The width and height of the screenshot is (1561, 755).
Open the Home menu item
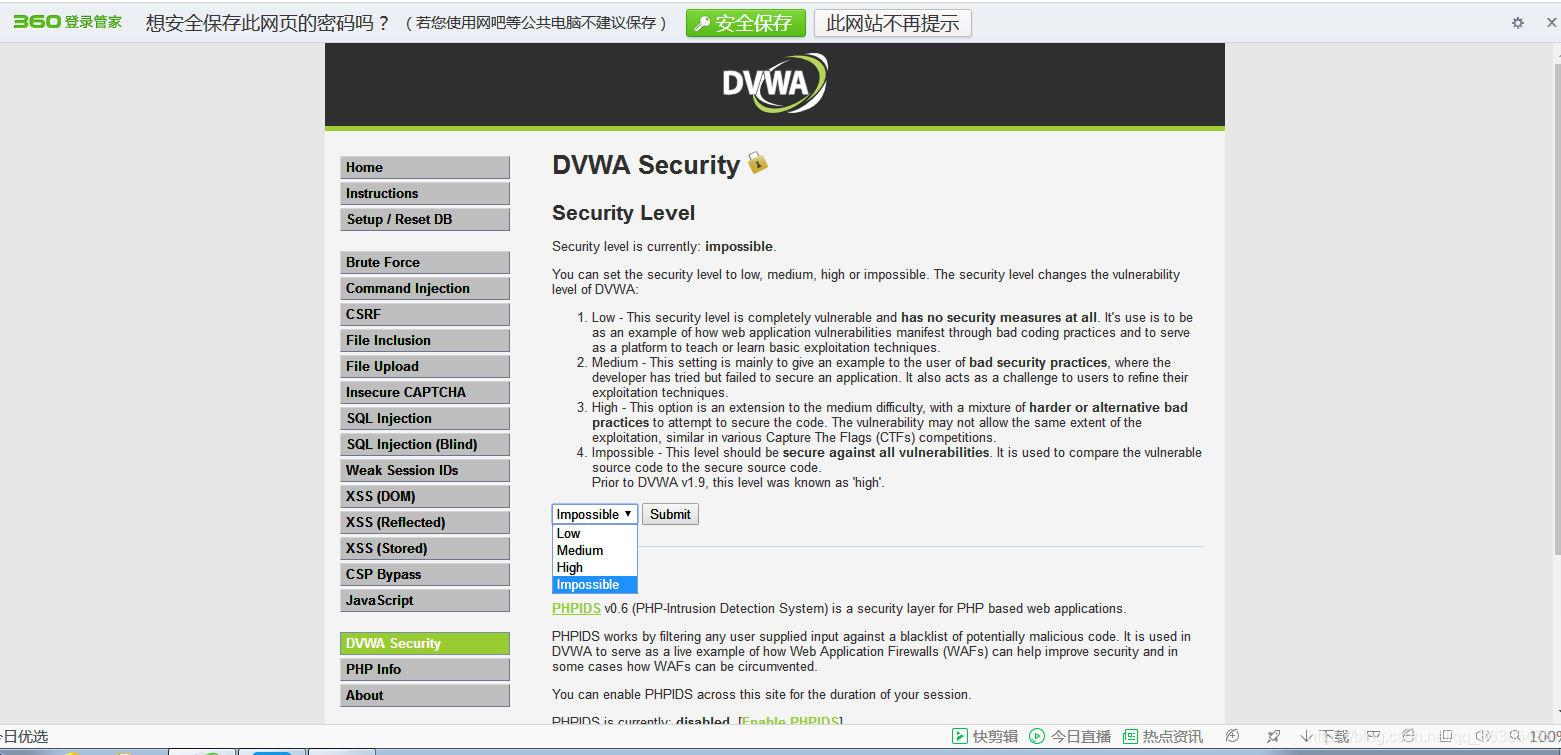425,167
